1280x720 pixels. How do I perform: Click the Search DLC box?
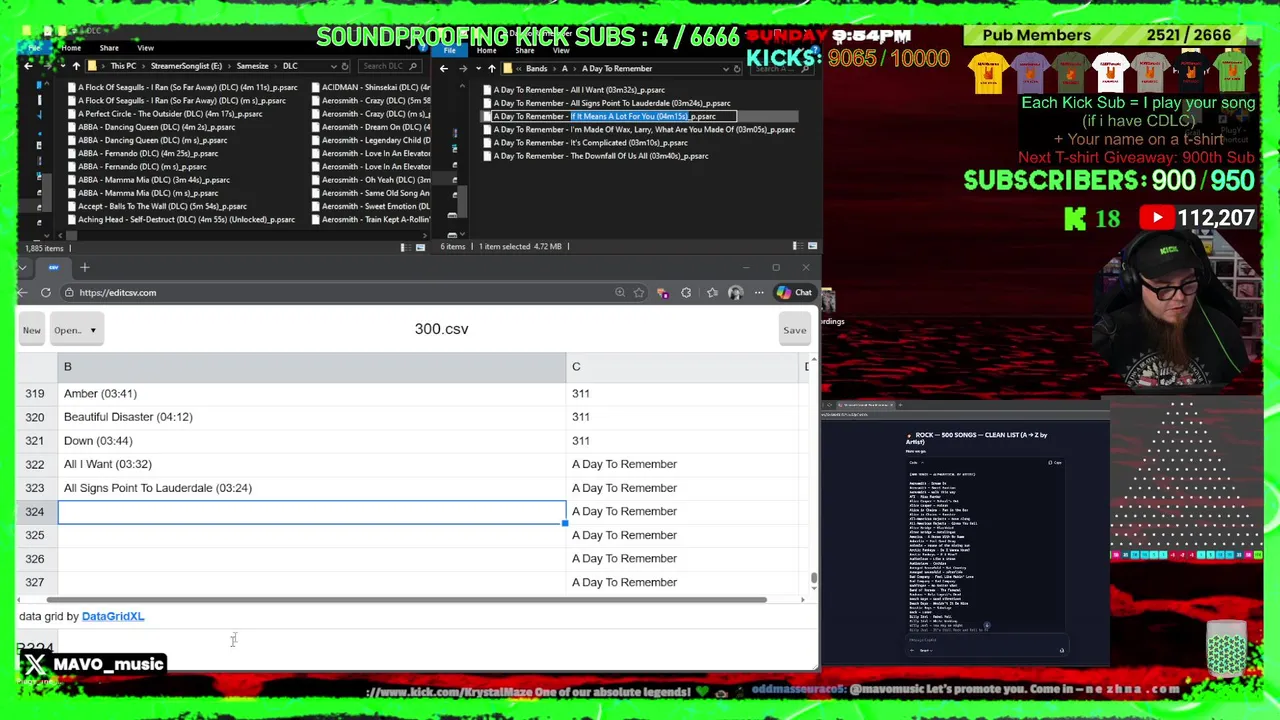(392, 66)
